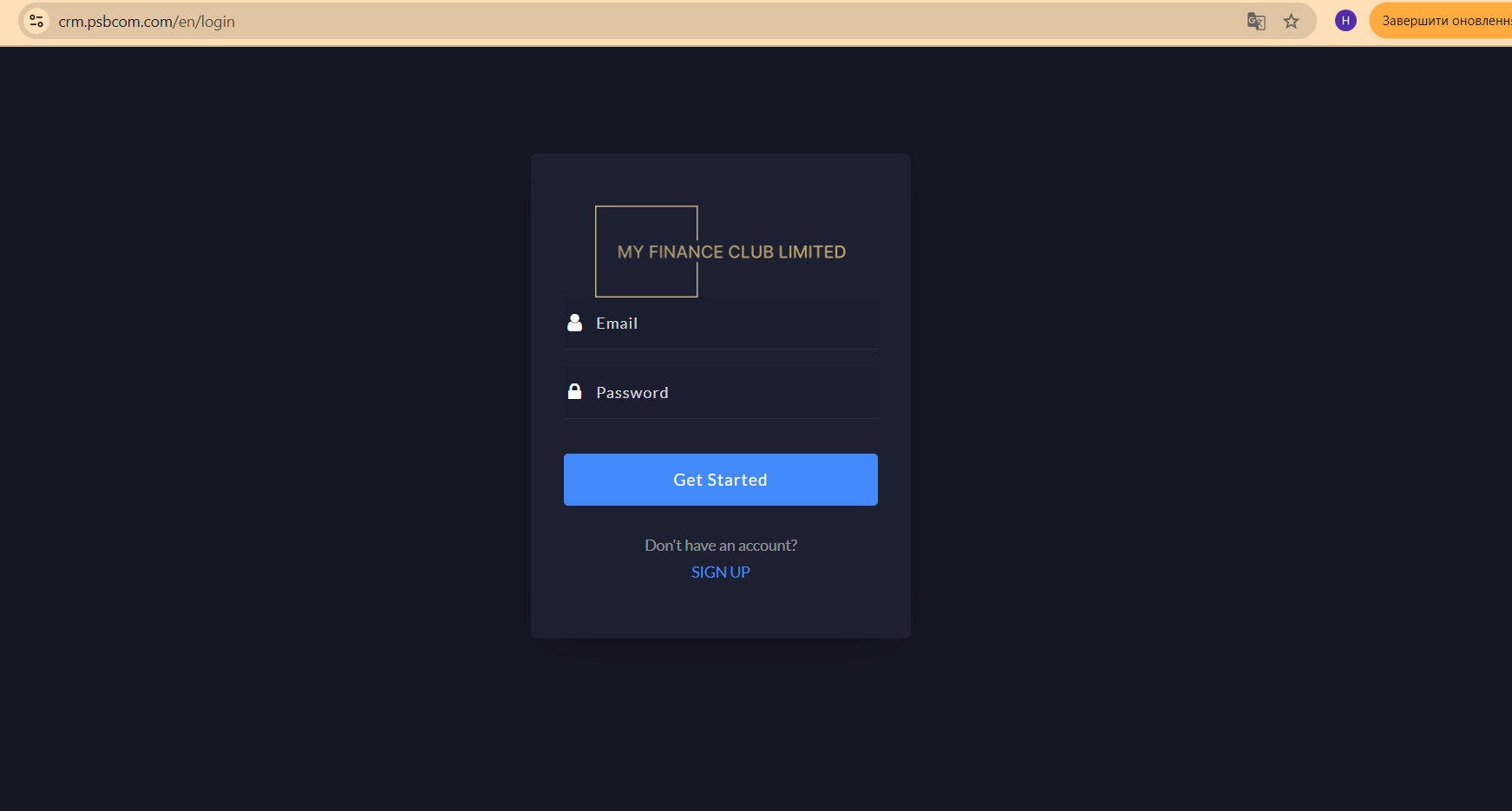Click the orange Завершити оновлення update button
This screenshot has width=1512, height=811.
click(x=1441, y=21)
